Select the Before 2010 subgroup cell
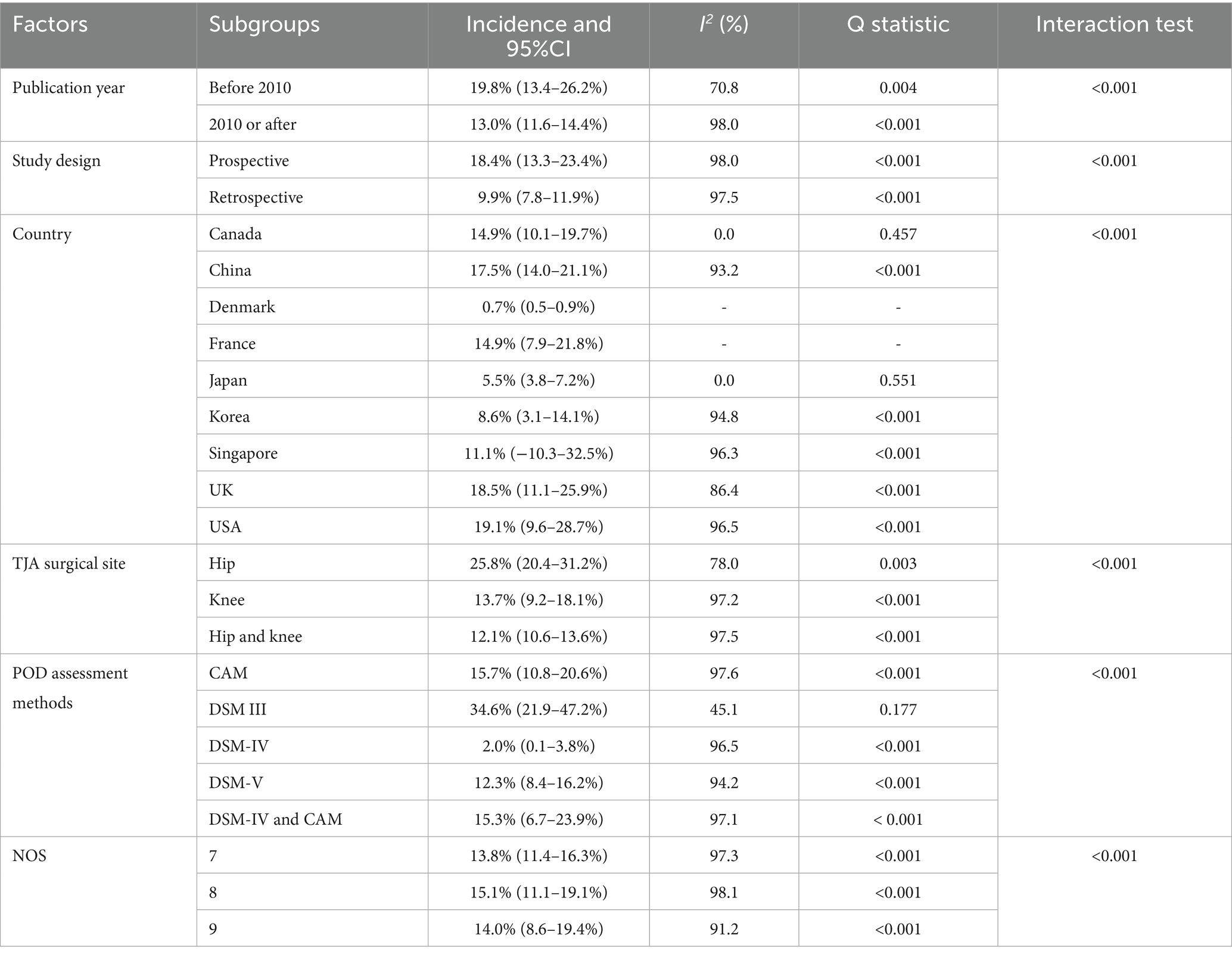 [x=250, y=88]
